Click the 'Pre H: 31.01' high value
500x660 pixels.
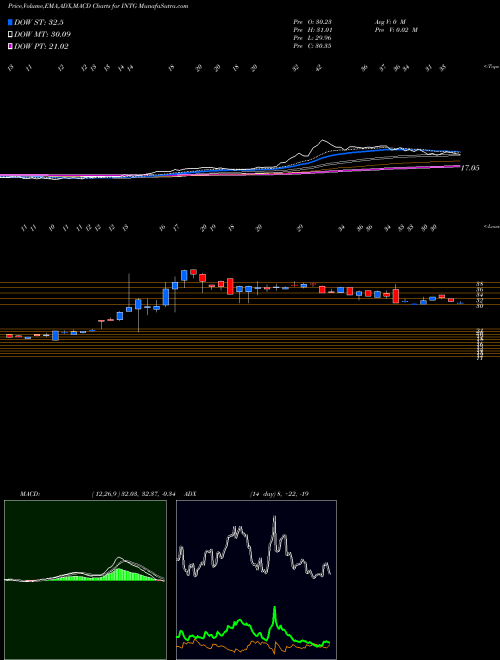312,30
